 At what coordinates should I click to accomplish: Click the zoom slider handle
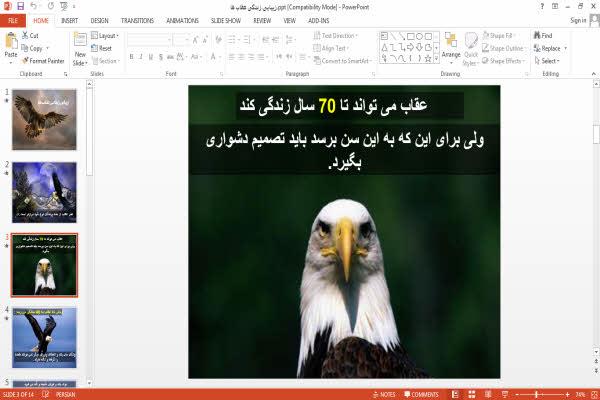536,394
